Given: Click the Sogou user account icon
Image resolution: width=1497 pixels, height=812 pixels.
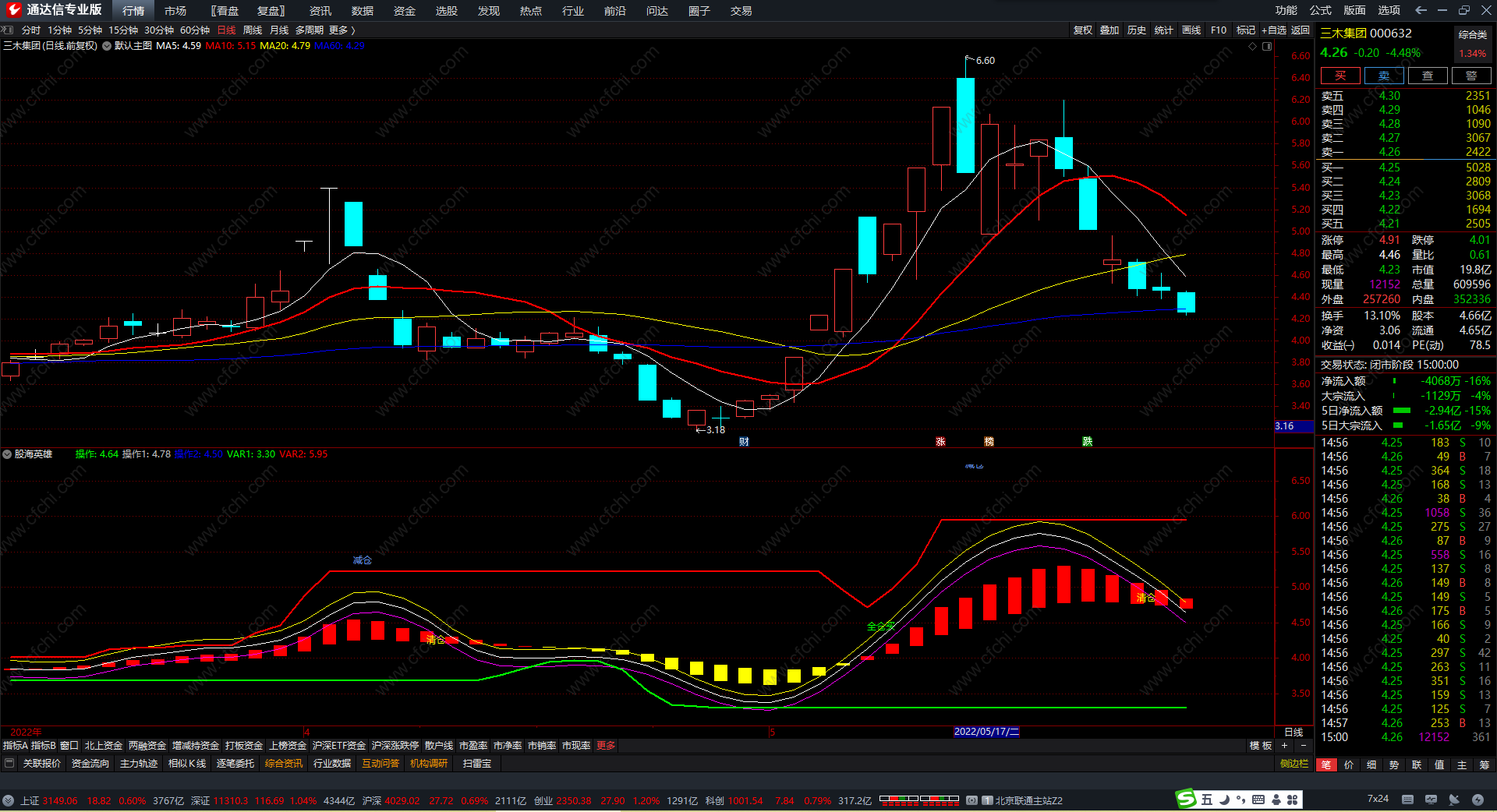Looking at the screenshot, I should 1276,800.
